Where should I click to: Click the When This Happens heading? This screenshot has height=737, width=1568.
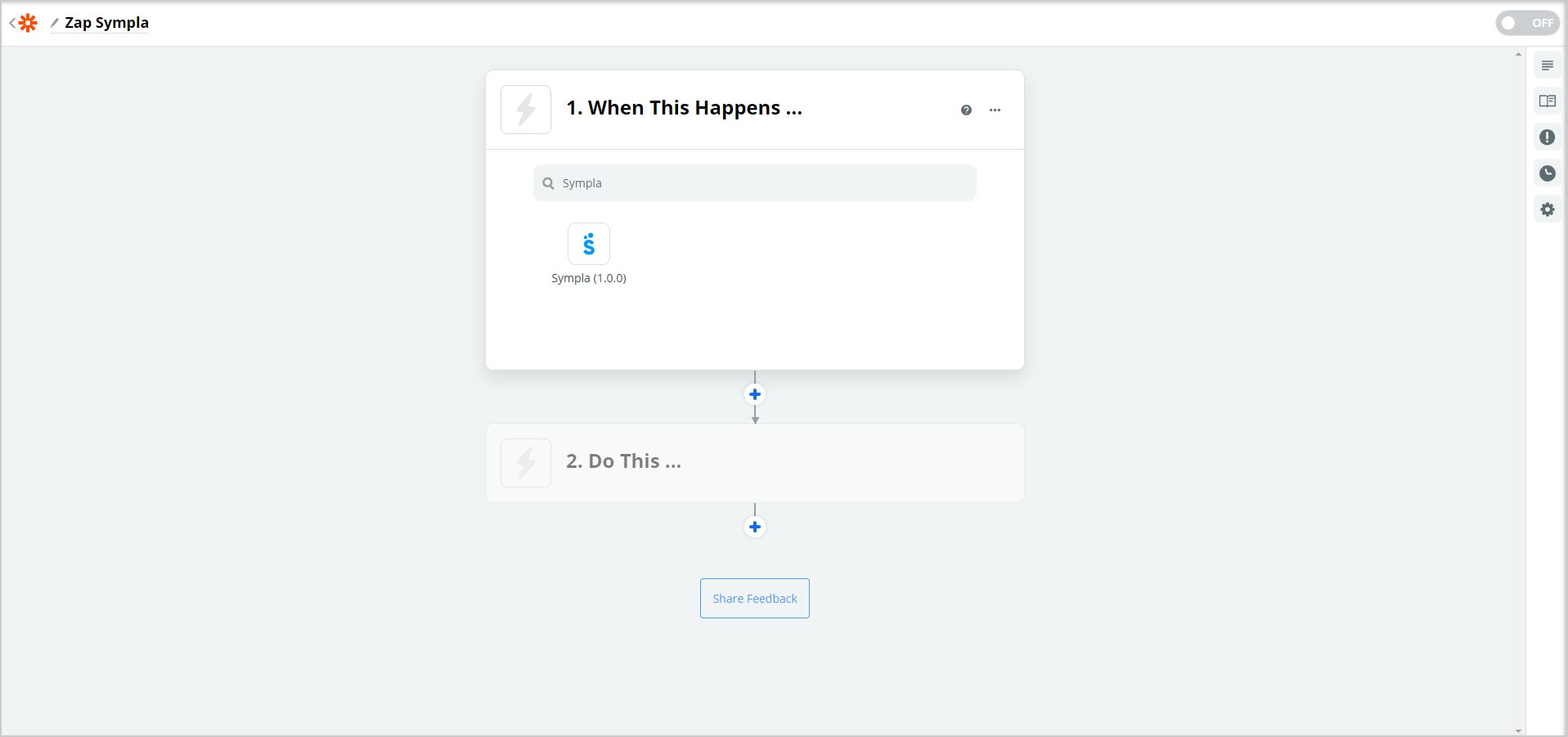[684, 108]
